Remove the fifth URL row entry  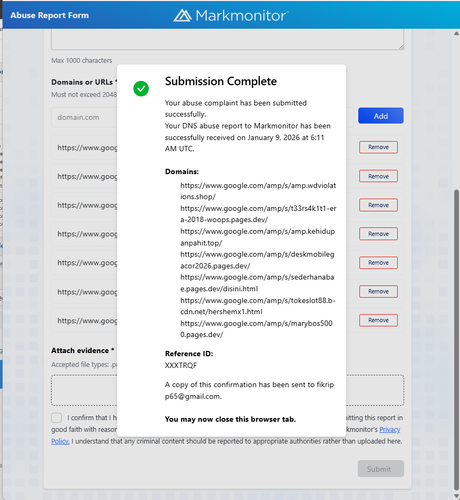pyautogui.click(x=378, y=263)
